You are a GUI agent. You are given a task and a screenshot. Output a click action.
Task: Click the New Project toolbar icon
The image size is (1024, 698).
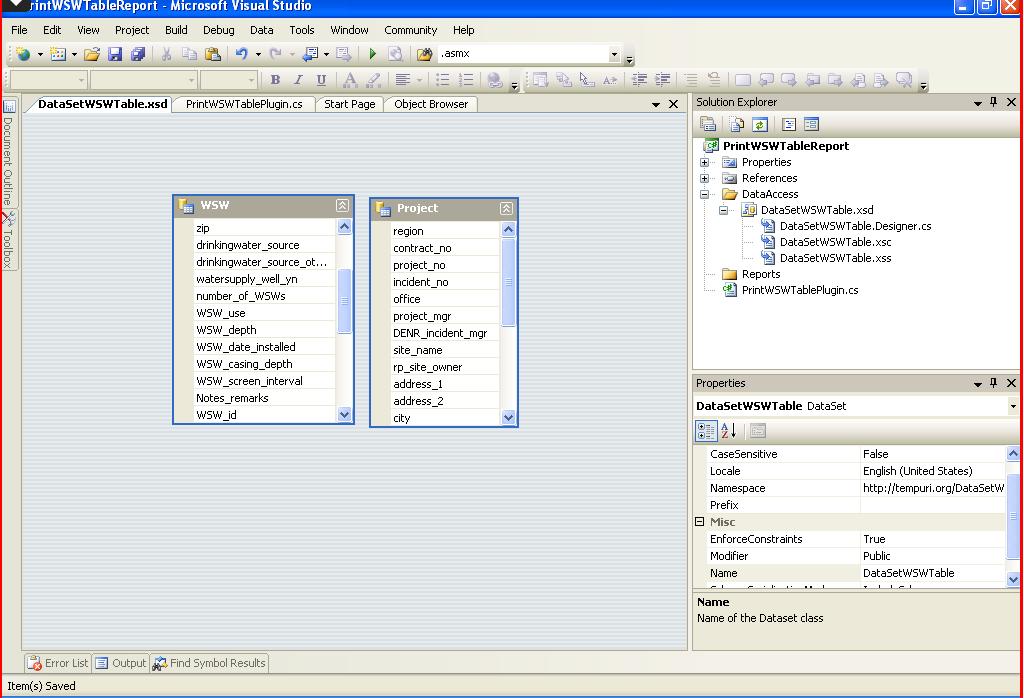(24, 54)
